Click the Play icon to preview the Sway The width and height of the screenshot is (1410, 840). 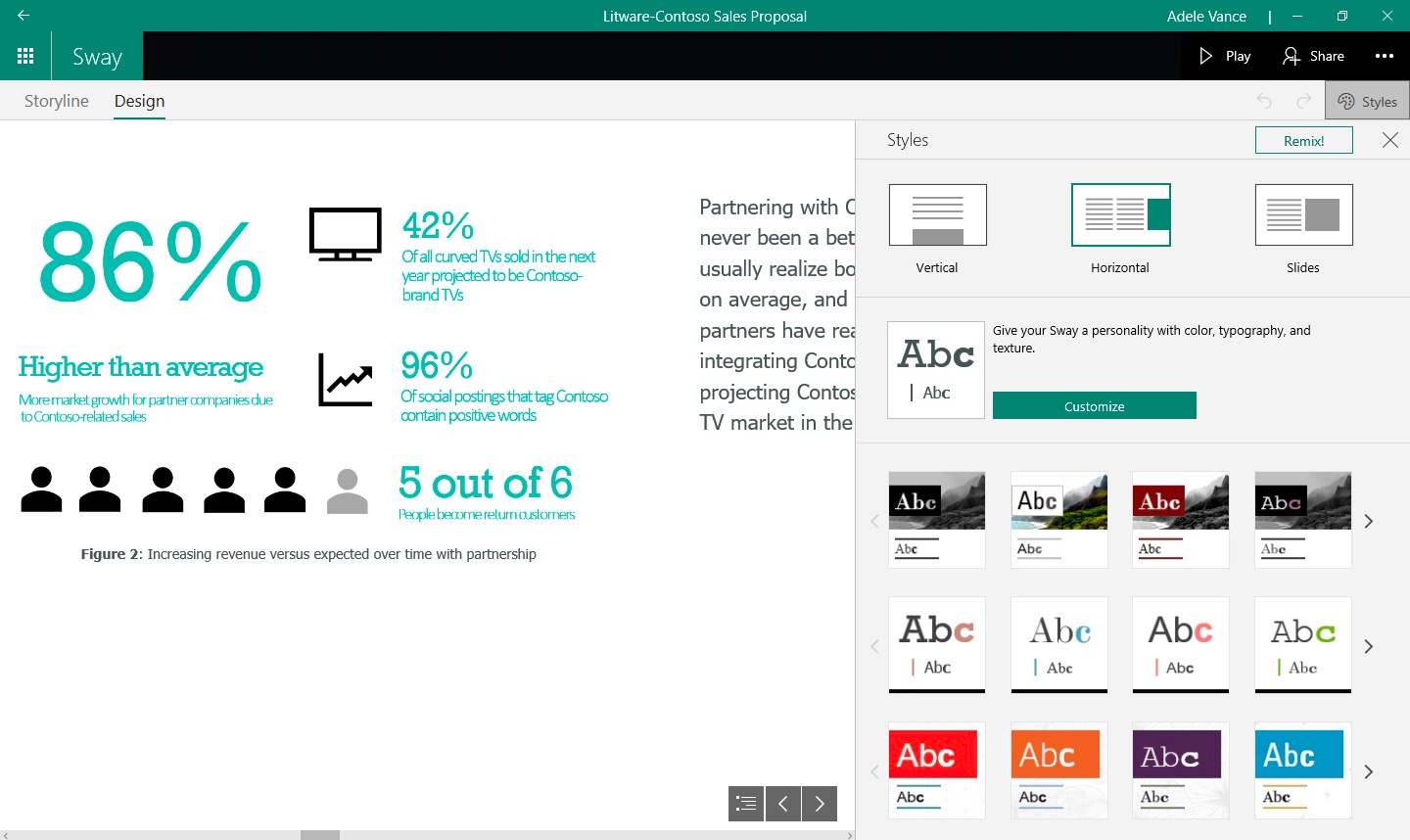(1222, 55)
